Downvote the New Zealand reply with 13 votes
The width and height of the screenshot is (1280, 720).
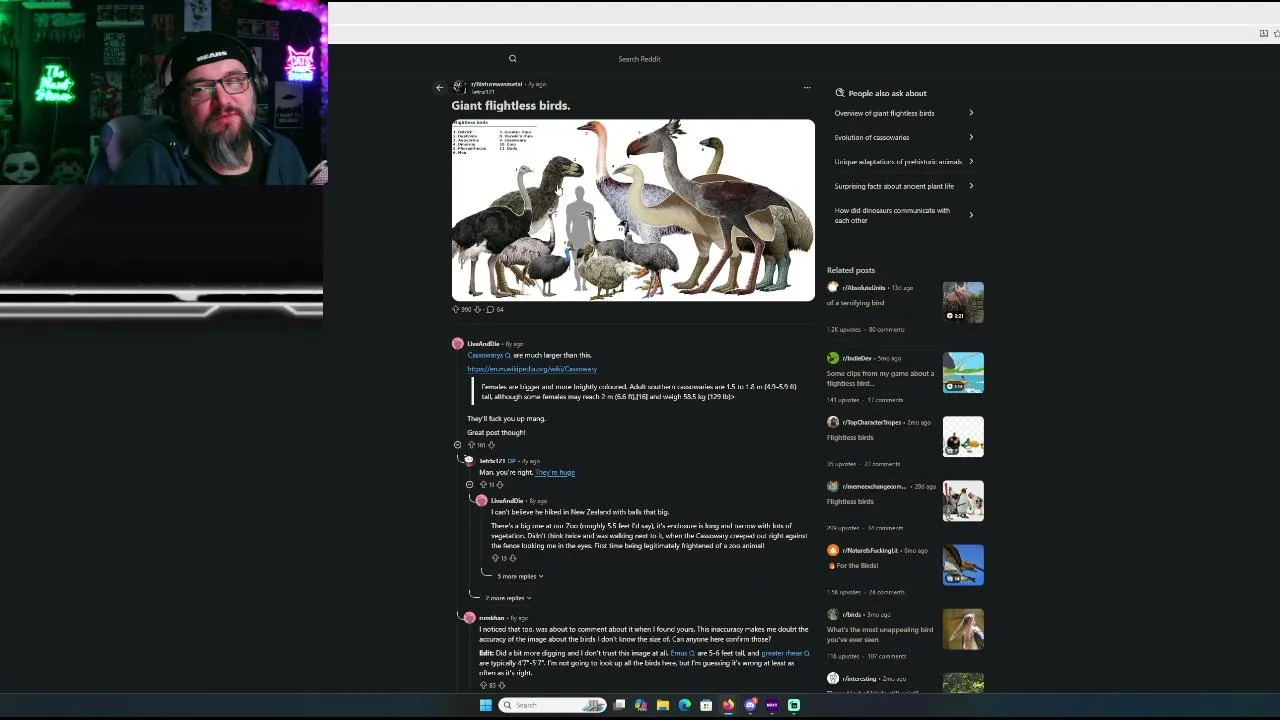click(513, 558)
